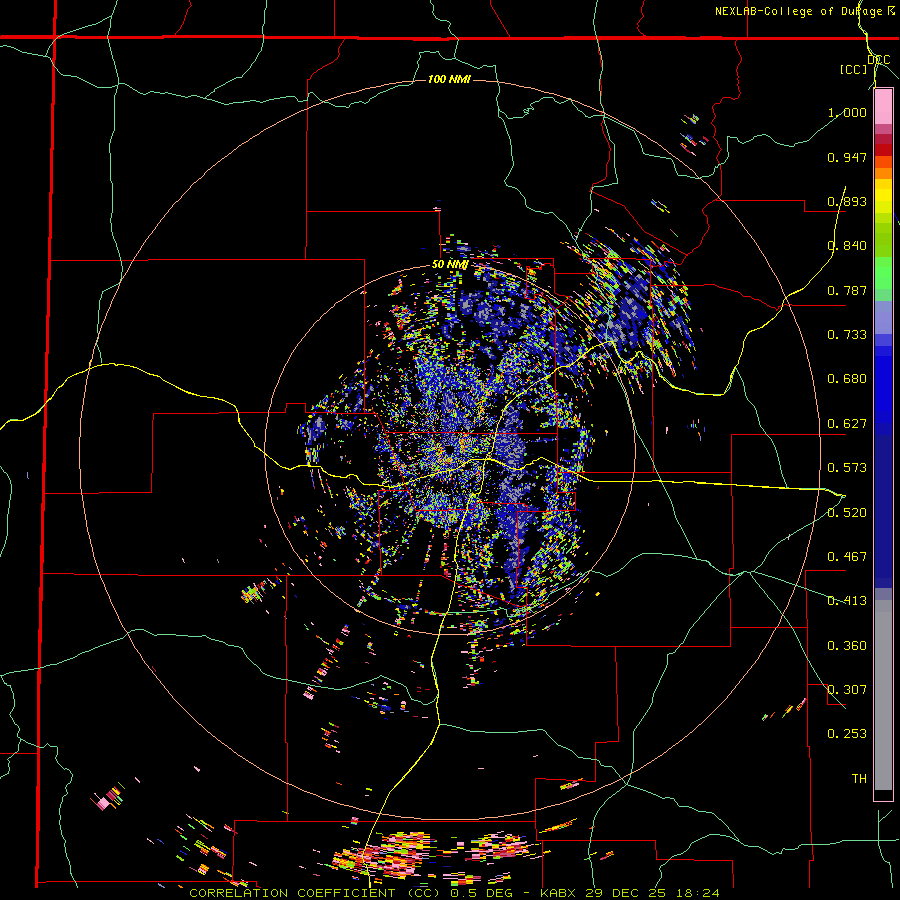Viewport: 900px width, 900px height.
Task: Click the 0.573 legend value
Action: point(847,468)
